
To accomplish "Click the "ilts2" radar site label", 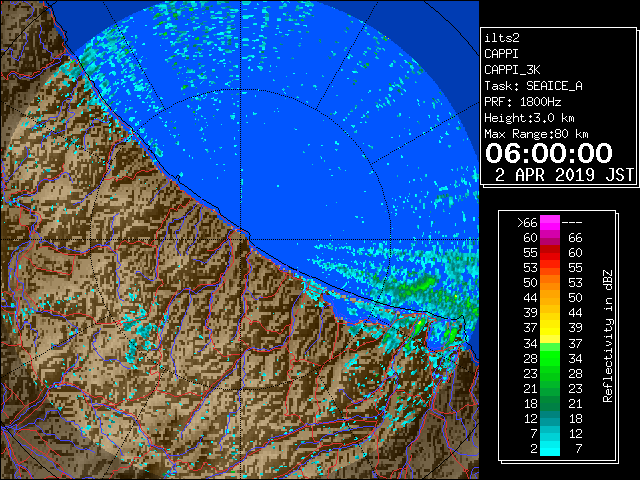I will (x=502, y=38).
